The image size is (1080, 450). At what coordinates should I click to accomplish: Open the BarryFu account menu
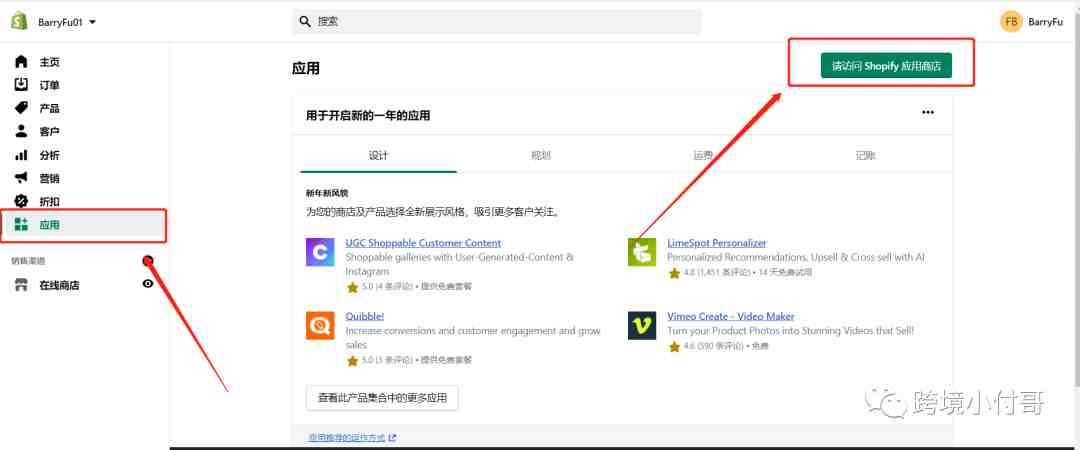point(1032,22)
